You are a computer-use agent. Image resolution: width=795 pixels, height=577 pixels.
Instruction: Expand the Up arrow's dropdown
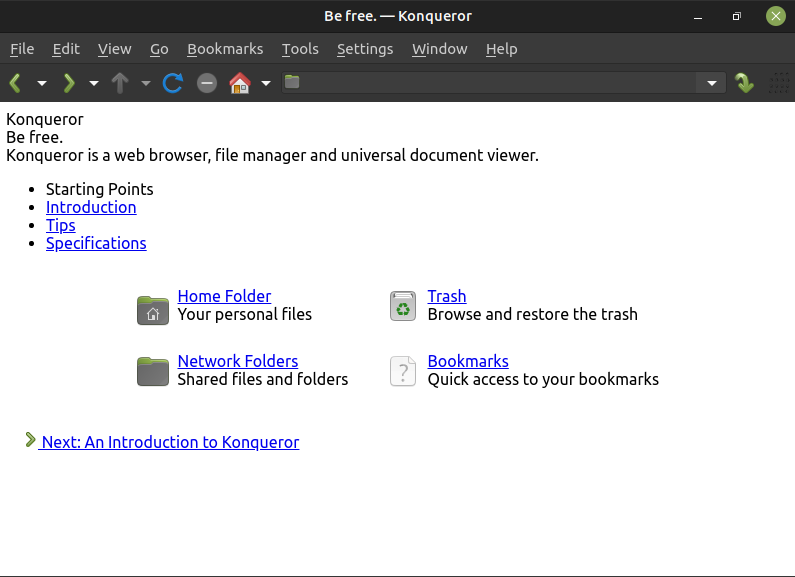[x=146, y=84]
